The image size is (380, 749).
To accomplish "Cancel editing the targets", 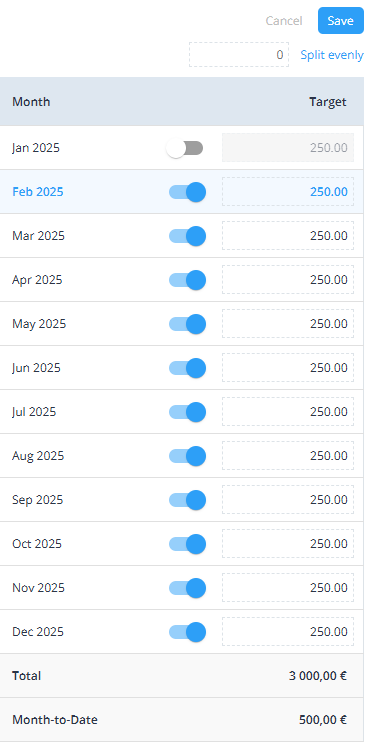I will pyautogui.click(x=284, y=21).
